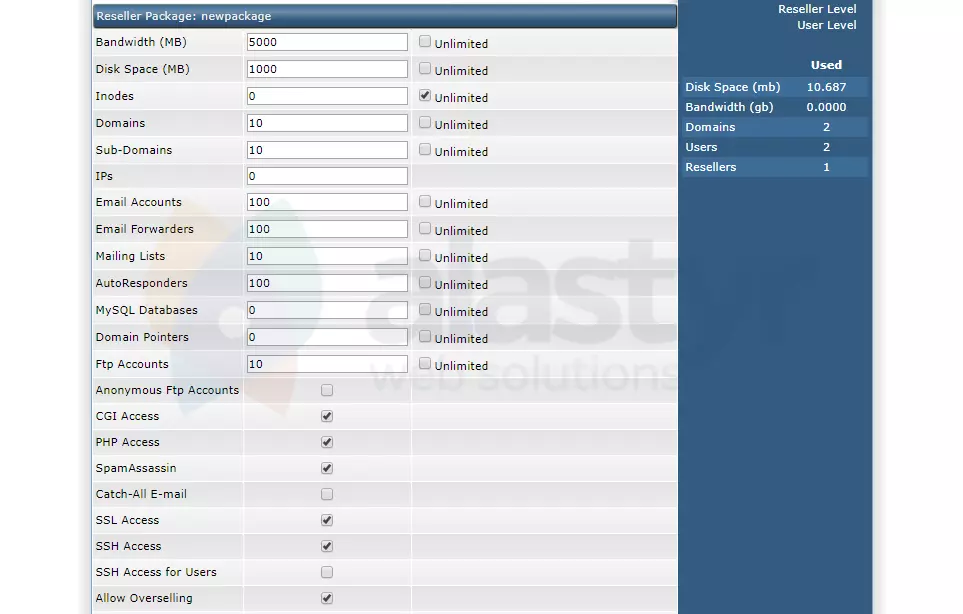Image resolution: width=963 pixels, height=614 pixels.
Task: Focus the Inodes value field
Action: point(327,96)
